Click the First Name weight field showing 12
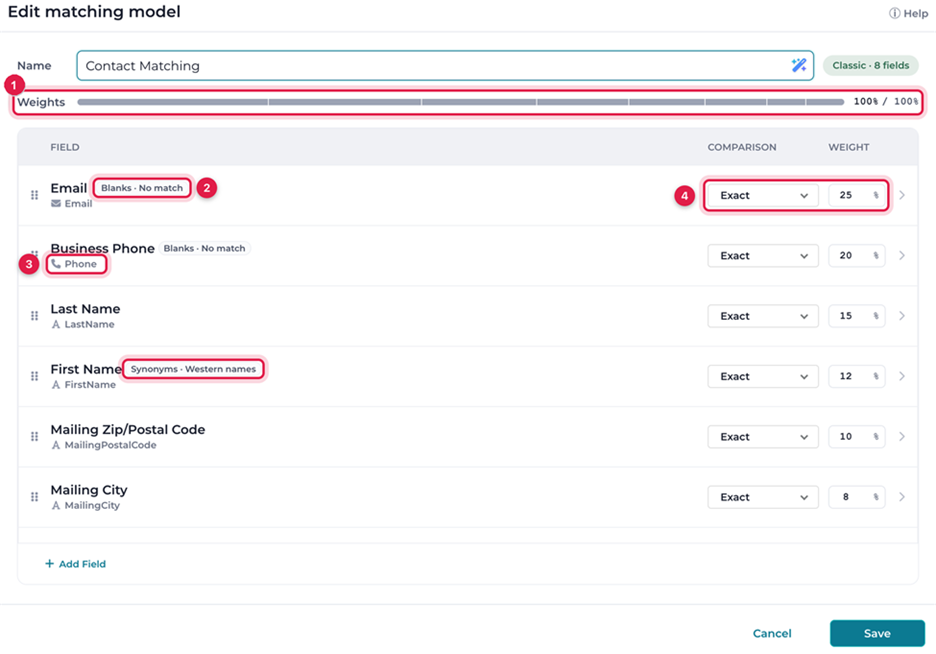 click(x=857, y=376)
